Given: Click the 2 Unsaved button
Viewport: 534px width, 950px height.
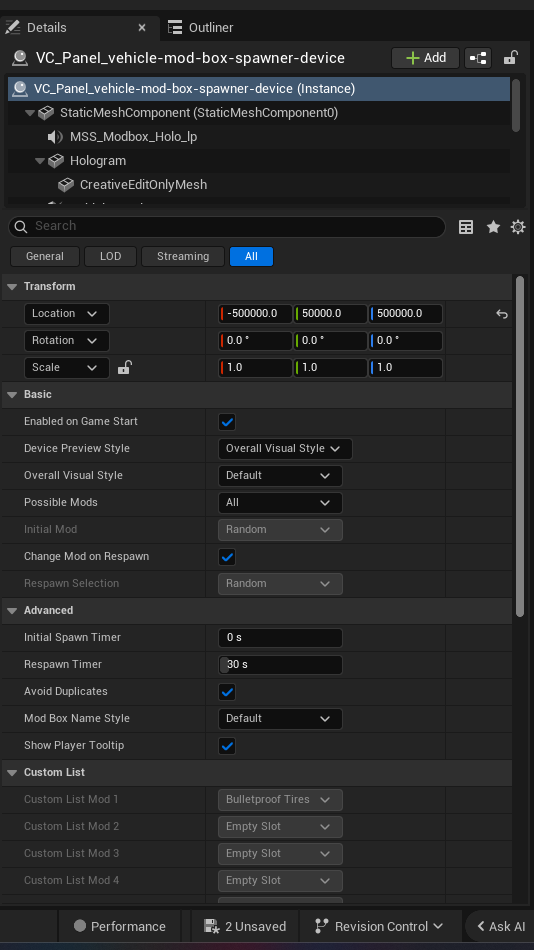Looking at the screenshot, I should pyautogui.click(x=245, y=926).
